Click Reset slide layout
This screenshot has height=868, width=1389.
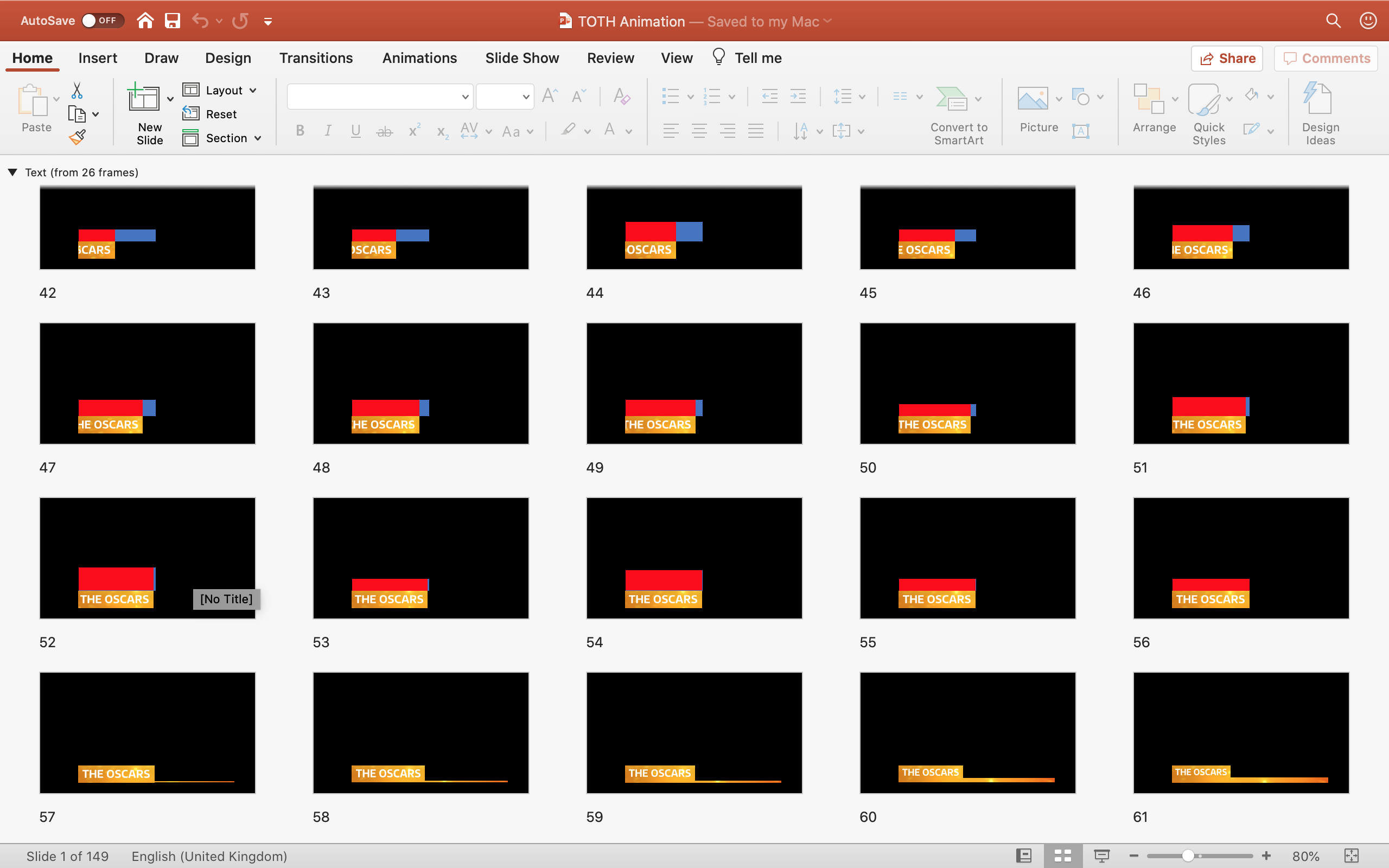click(x=210, y=114)
